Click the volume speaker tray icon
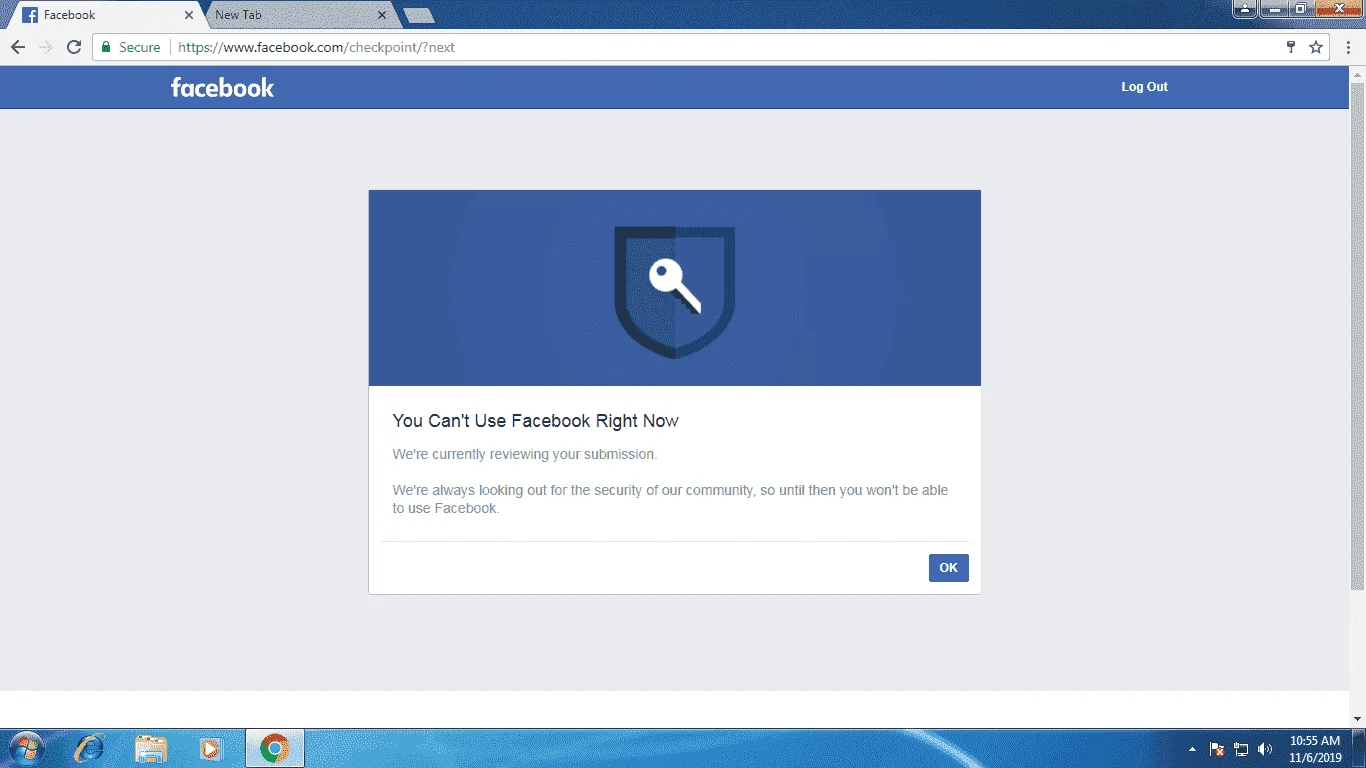 point(1265,749)
